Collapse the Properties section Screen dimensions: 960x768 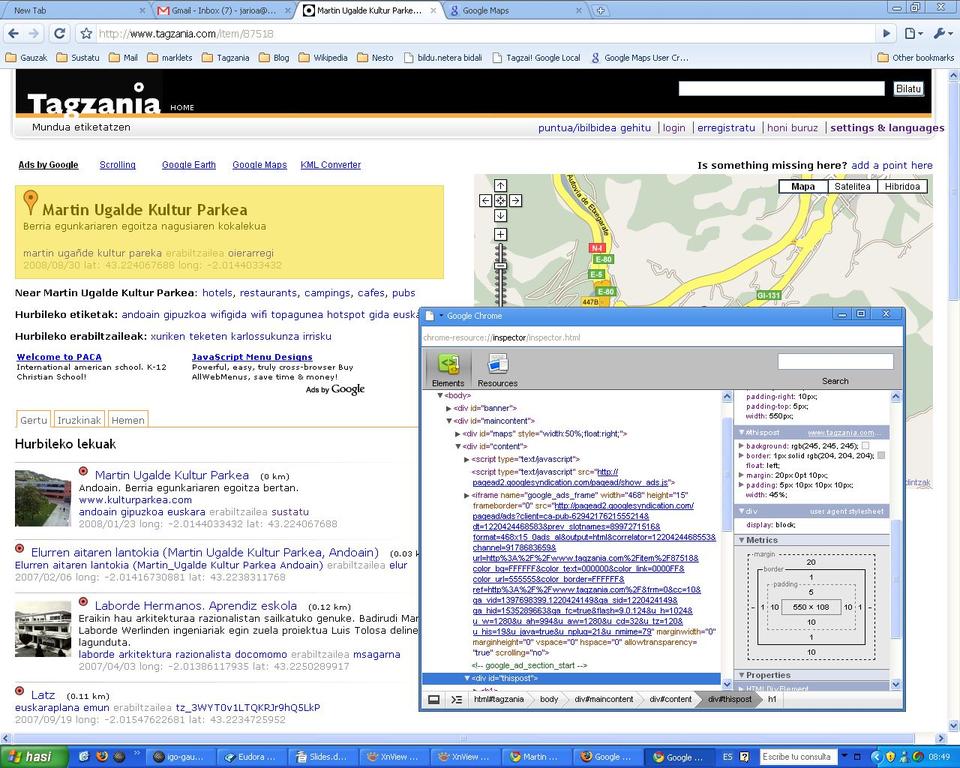click(741, 675)
